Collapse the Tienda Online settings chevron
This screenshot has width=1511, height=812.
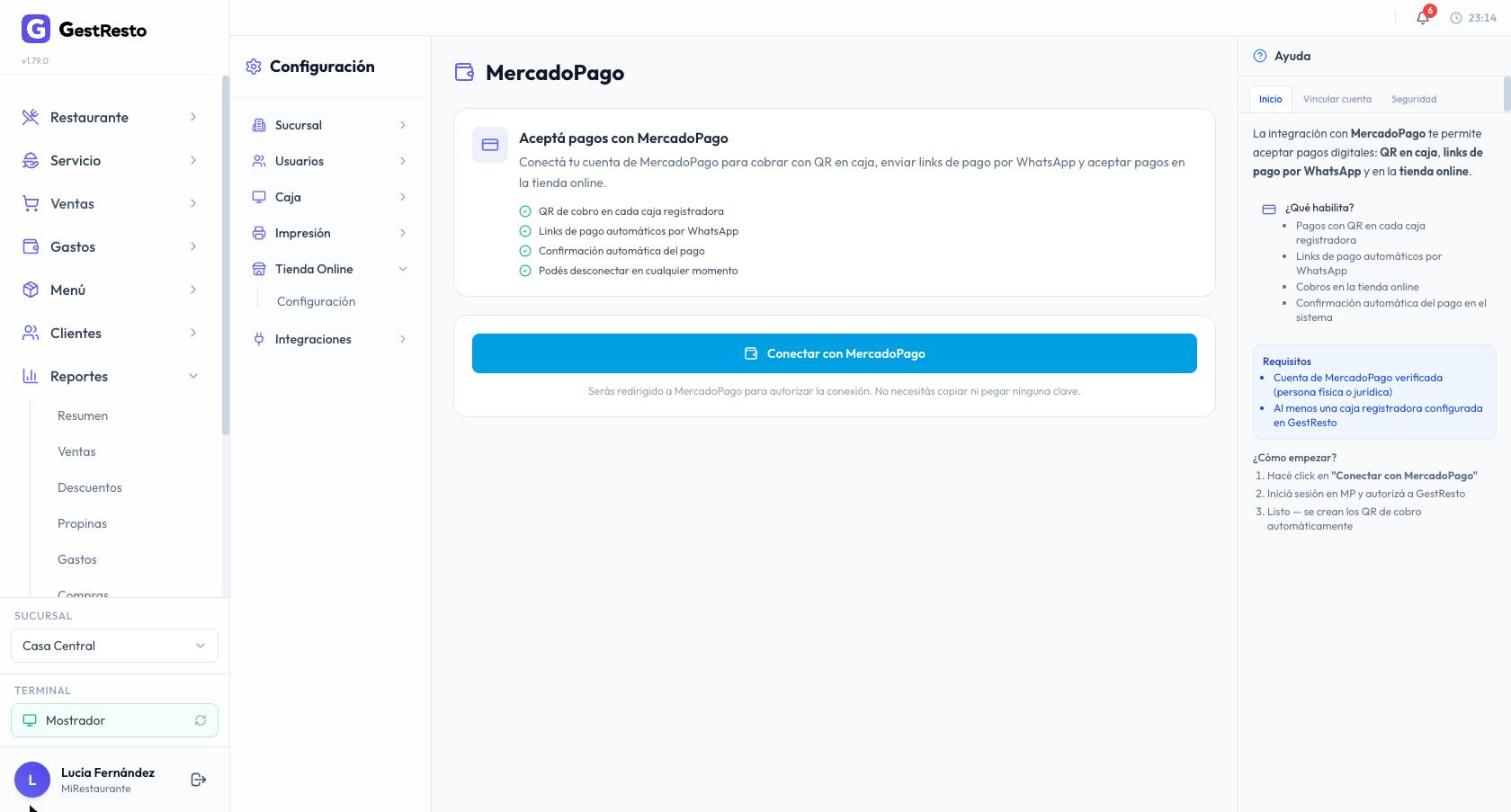tap(403, 269)
